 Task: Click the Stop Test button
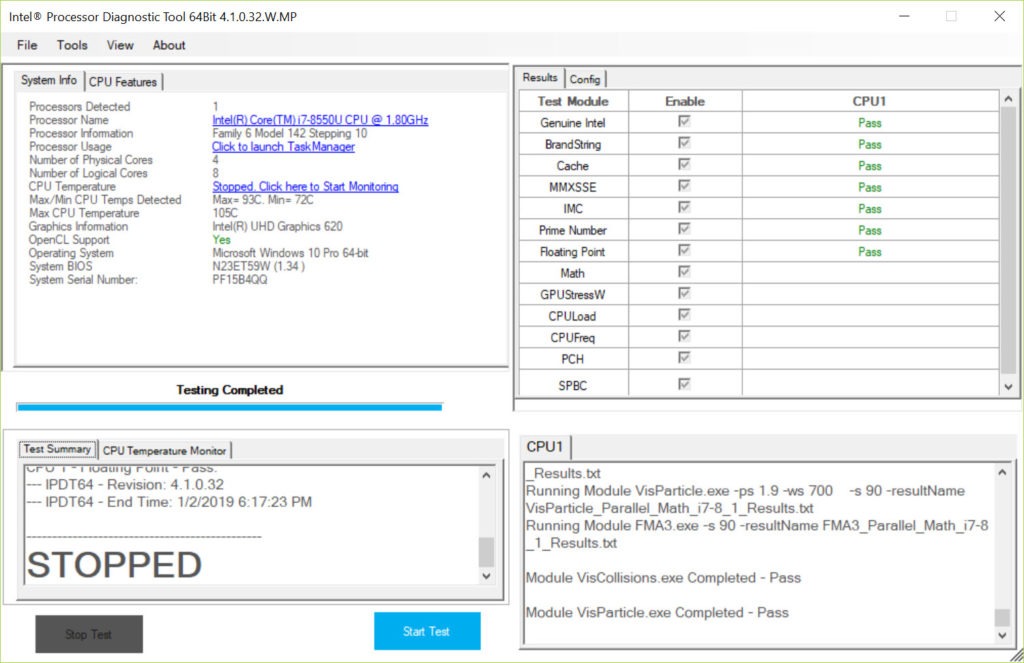(89, 634)
